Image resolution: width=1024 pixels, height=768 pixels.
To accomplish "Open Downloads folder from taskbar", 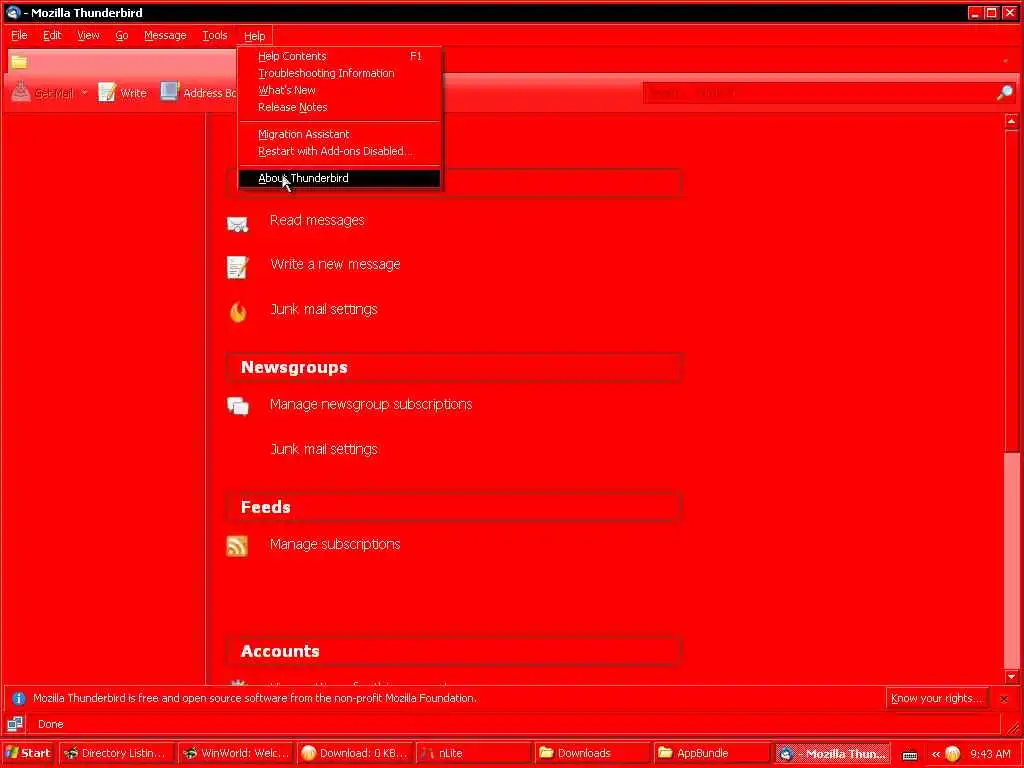I will point(592,753).
